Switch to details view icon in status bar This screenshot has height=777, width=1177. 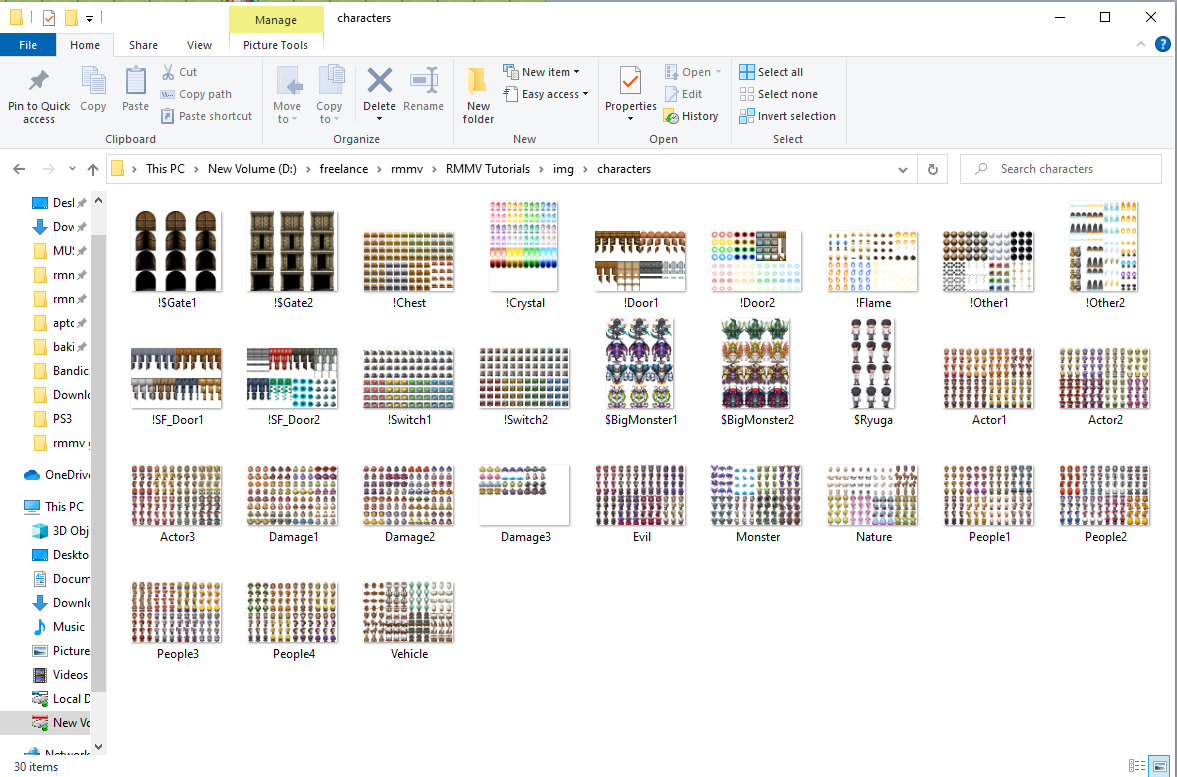1137,766
